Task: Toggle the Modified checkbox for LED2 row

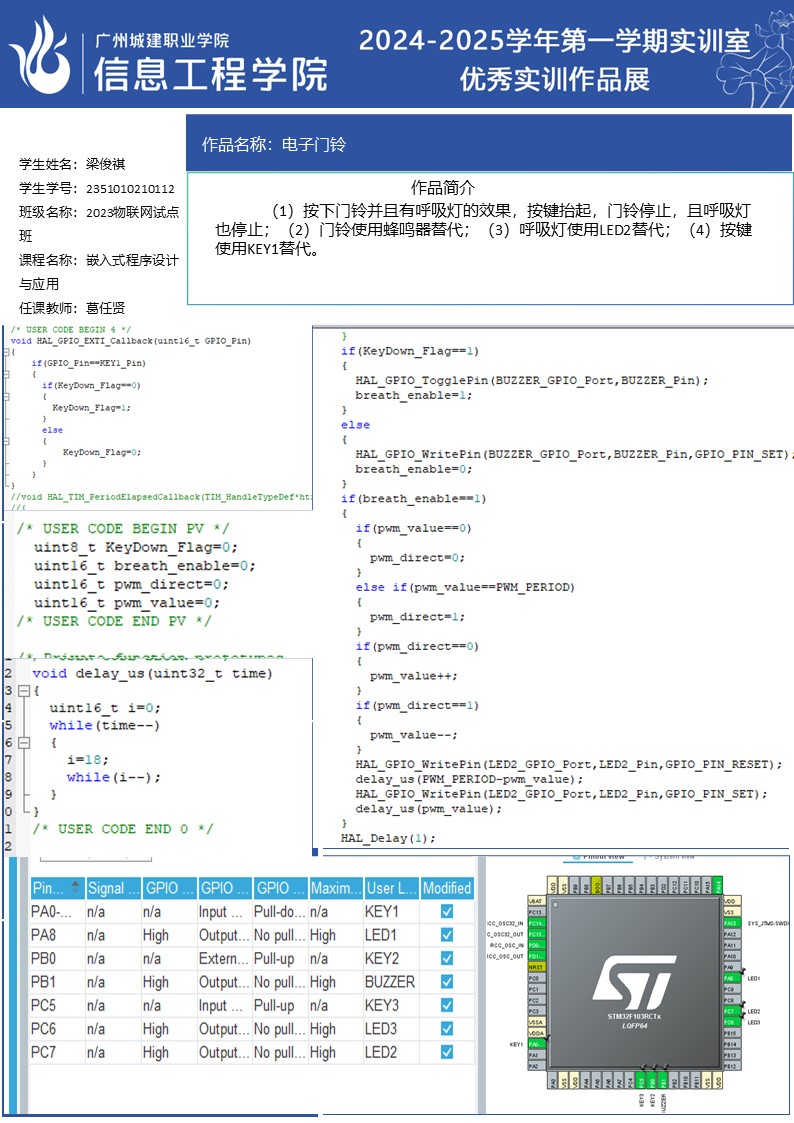Action: coord(447,1052)
